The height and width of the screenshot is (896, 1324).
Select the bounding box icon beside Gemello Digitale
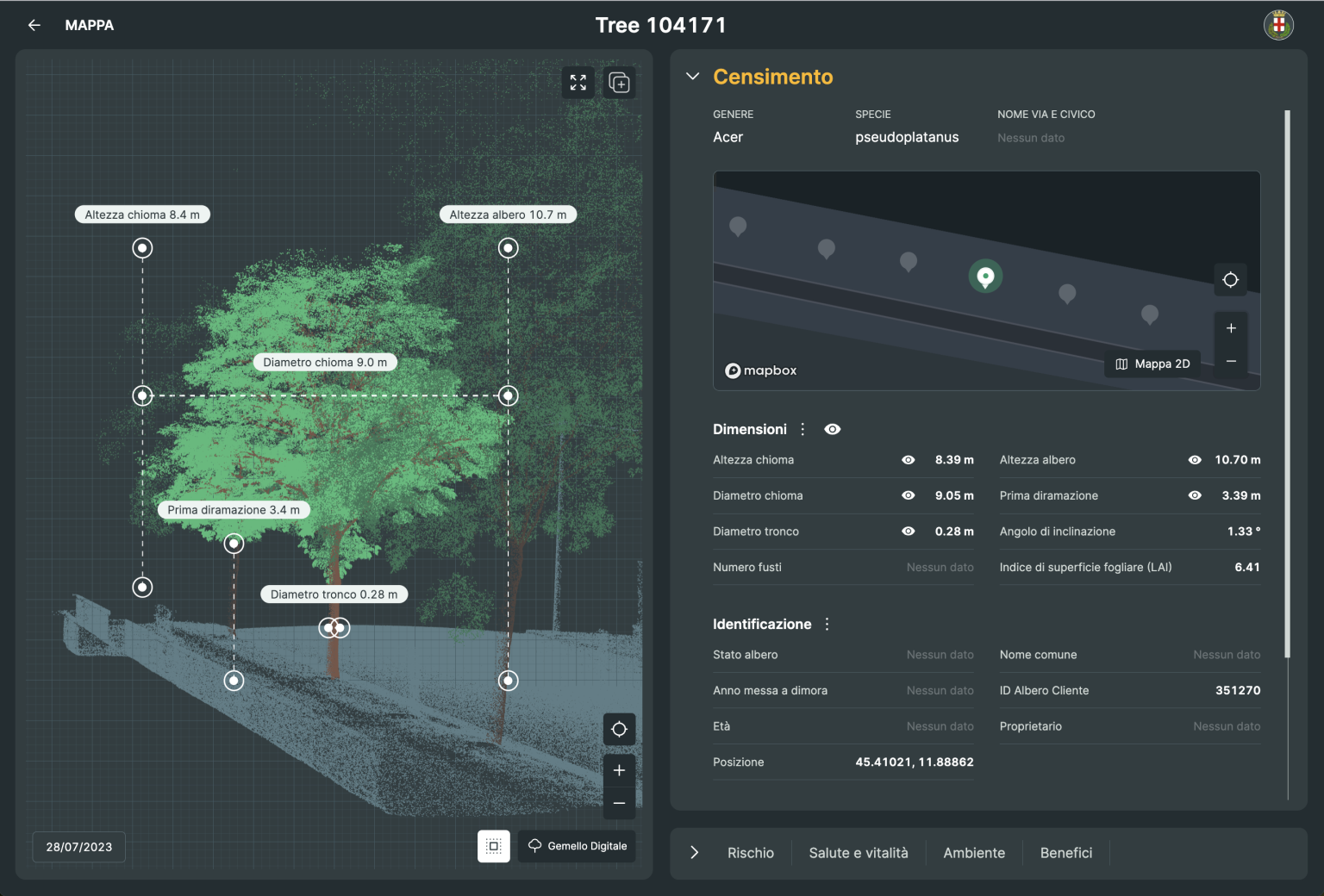[x=494, y=846]
